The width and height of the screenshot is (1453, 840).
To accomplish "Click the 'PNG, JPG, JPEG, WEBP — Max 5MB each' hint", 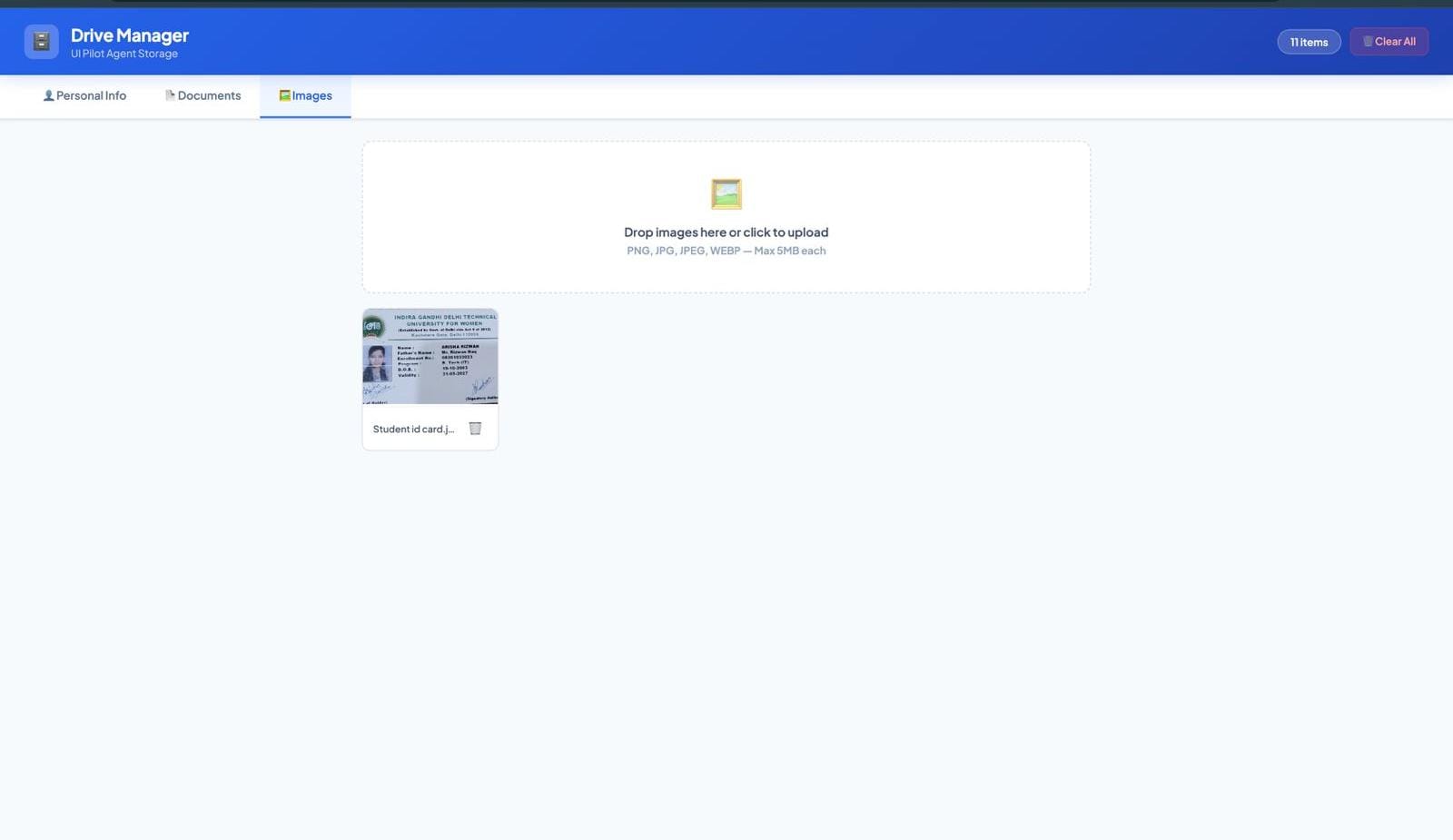I will (726, 251).
